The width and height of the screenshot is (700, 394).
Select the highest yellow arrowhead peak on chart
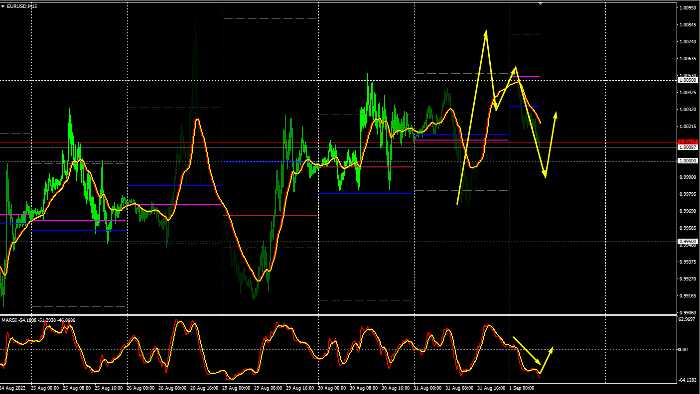(486, 33)
